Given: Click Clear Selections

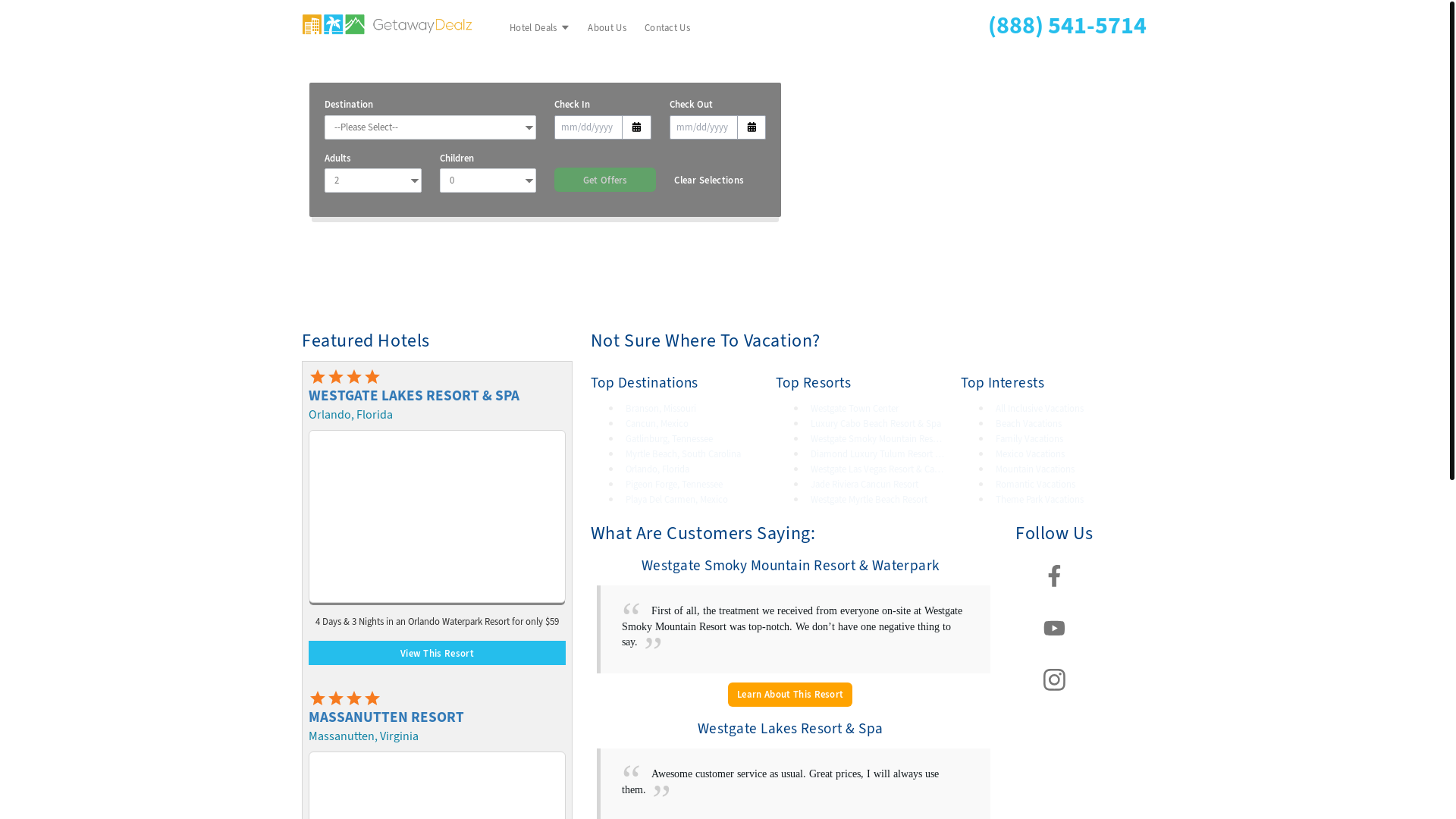Looking at the screenshot, I should click(x=709, y=180).
